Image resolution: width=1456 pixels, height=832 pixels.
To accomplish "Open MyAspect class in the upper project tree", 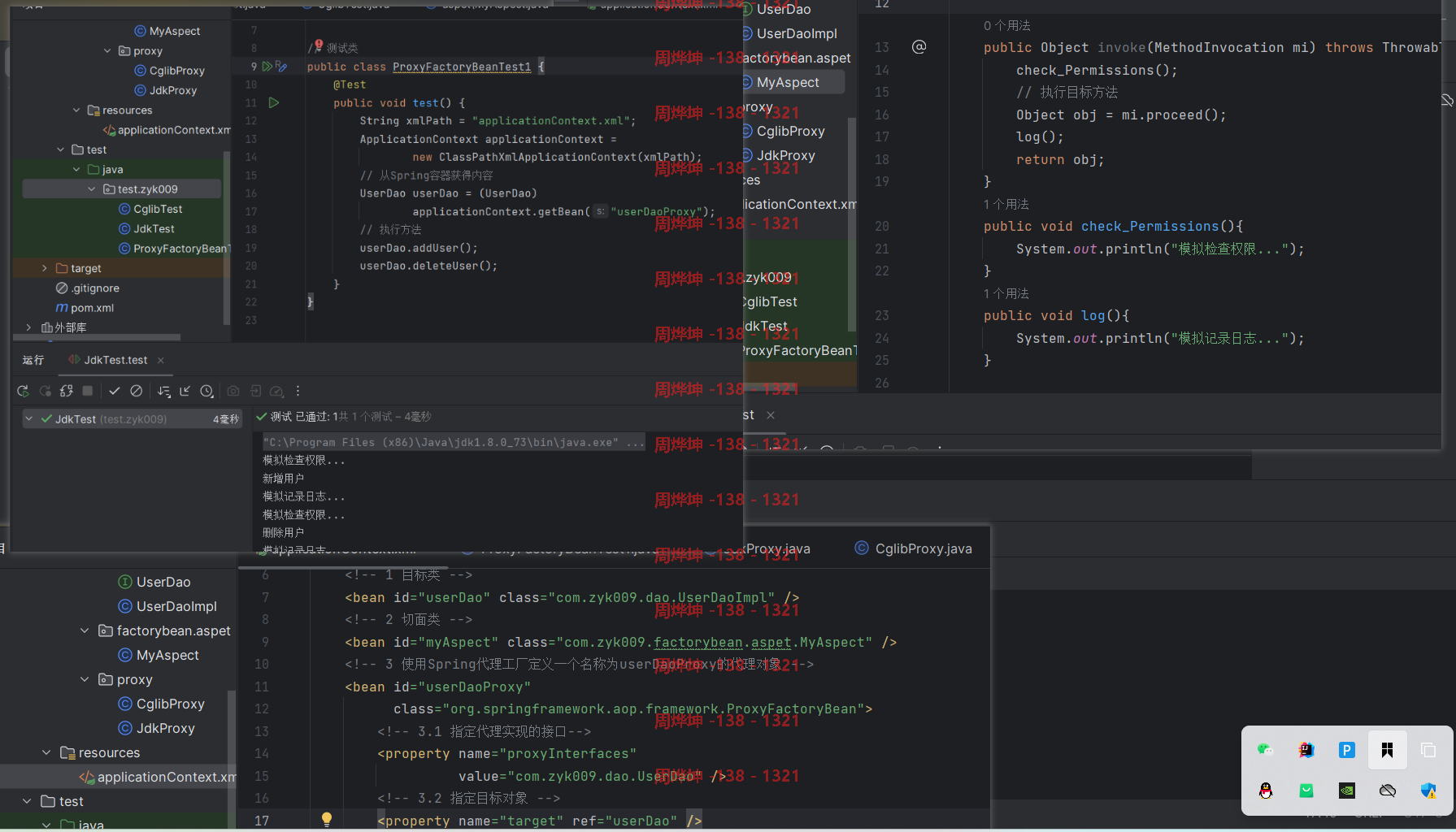I will coord(167,31).
